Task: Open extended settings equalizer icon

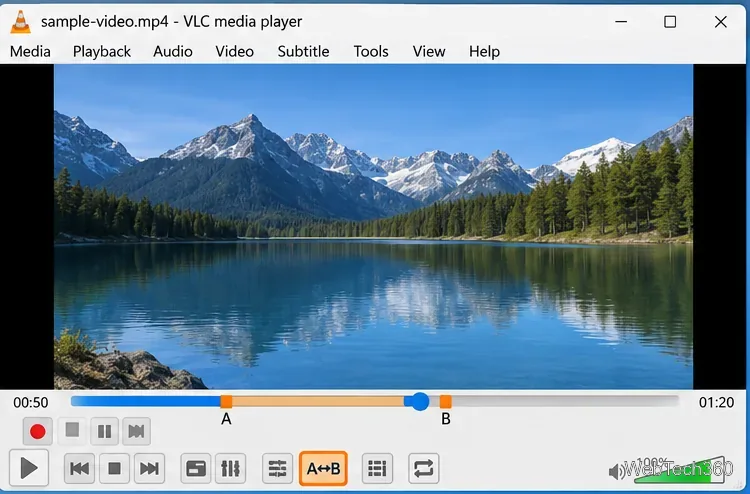Action: pyautogui.click(x=231, y=468)
